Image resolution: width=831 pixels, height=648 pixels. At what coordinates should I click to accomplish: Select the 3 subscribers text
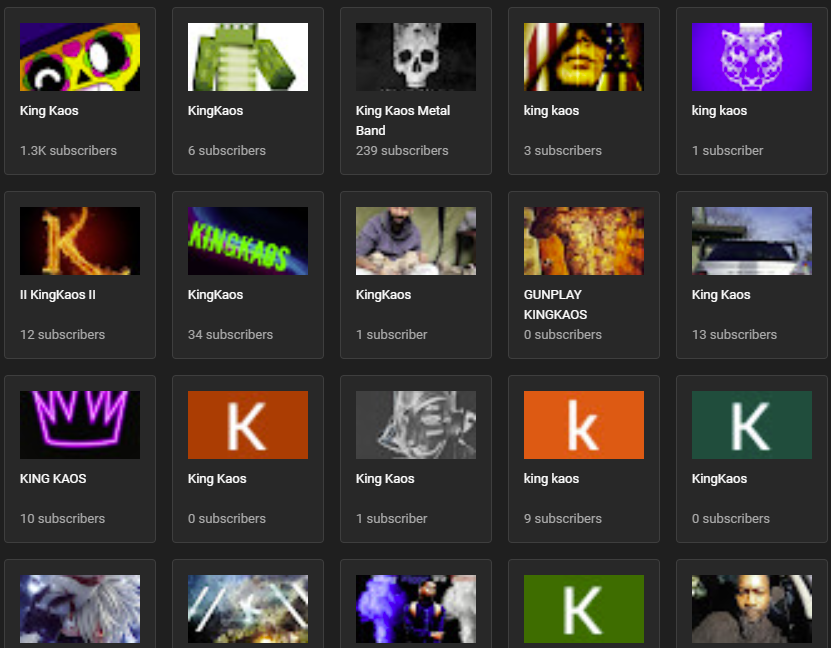[563, 150]
